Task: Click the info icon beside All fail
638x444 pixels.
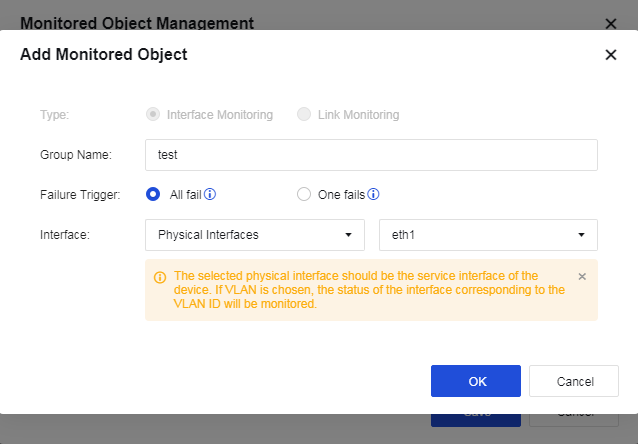Action: point(211,195)
